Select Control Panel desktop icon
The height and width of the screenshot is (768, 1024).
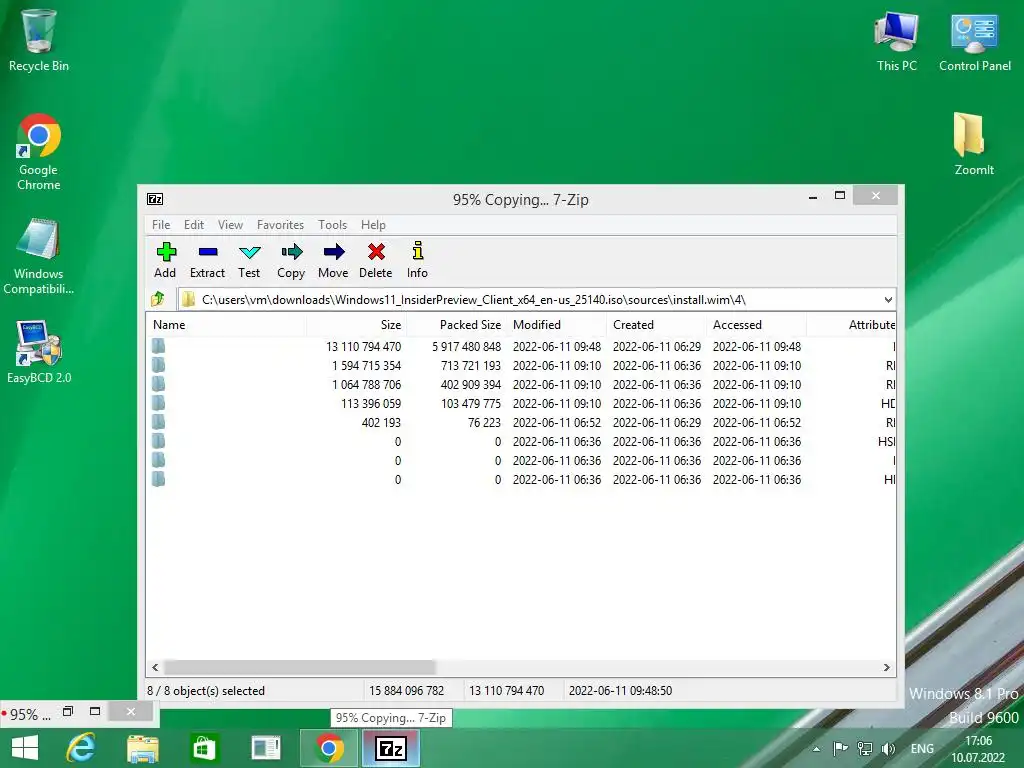(x=974, y=40)
